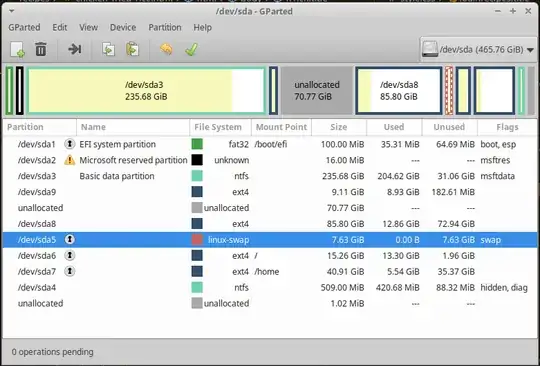The height and width of the screenshot is (366, 540).
Task: Click the Apply all operations checkmark
Action: coord(191,50)
